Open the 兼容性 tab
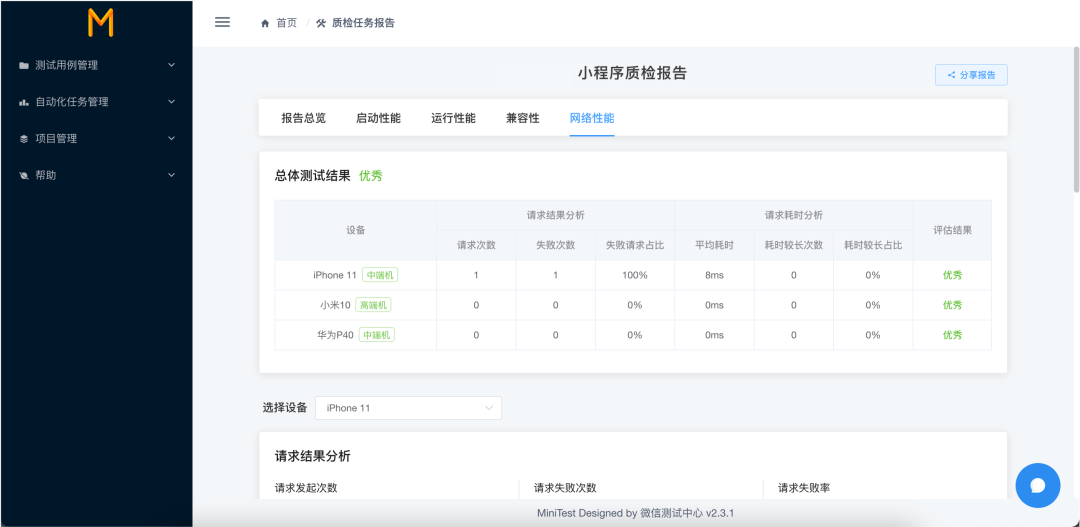This screenshot has height=527, width=1080. coord(523,118)
